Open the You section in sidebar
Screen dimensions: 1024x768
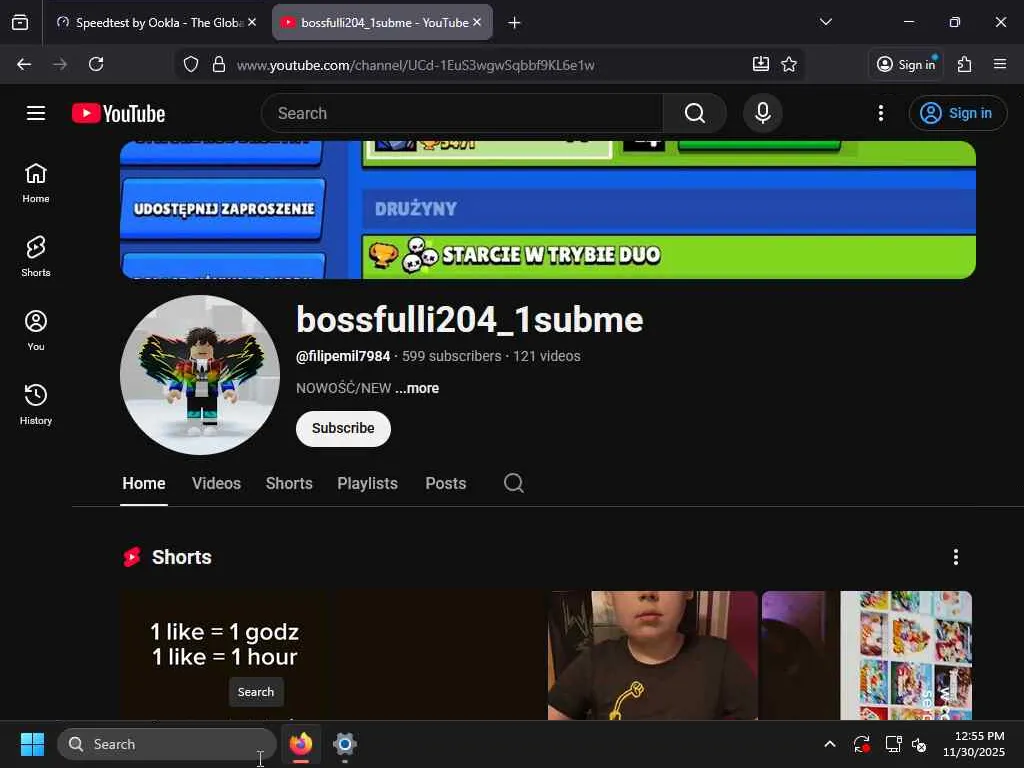point(36,330)
